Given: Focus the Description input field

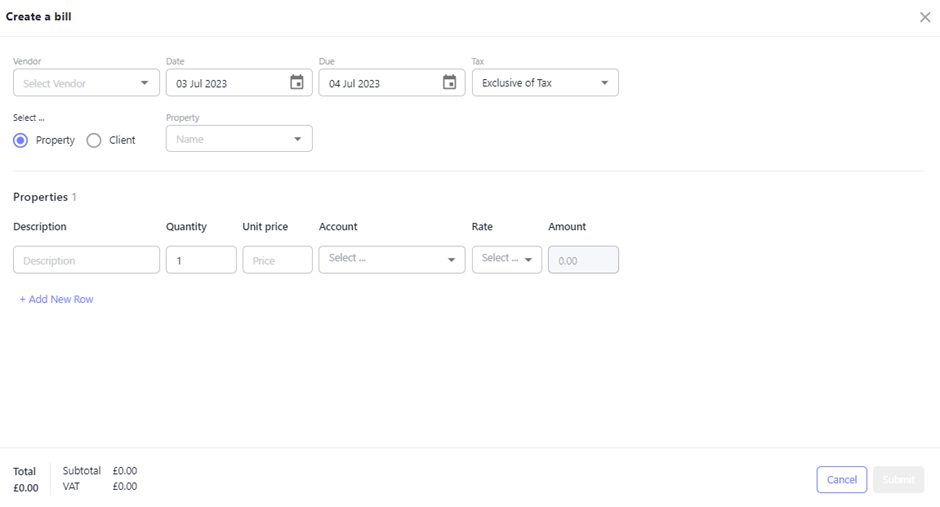Looking at the screenshot, I should (x=86, y=260).
